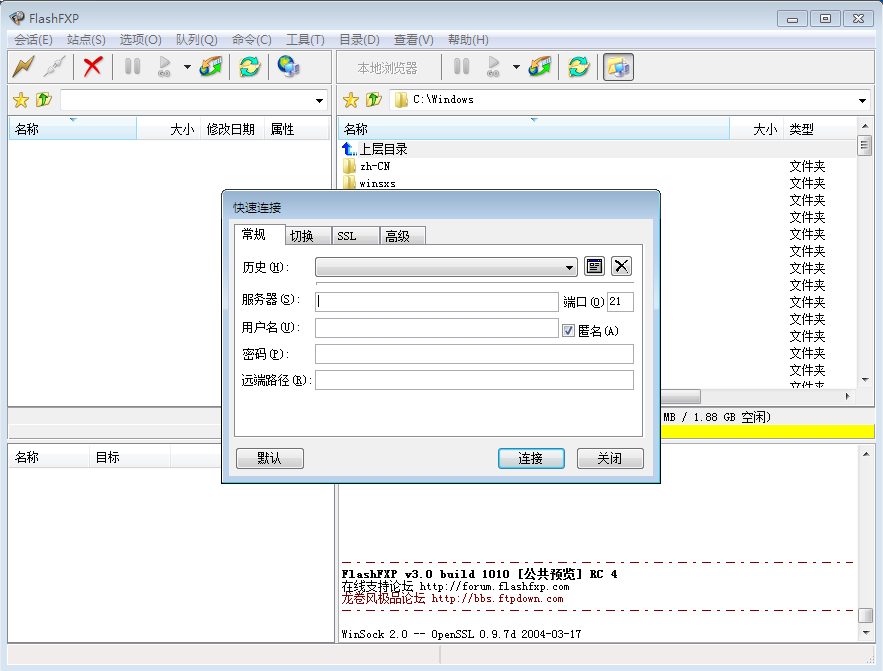This screenshot has height=671, width=883.
Task: Click the 目标 queue column header
Action: coord(130,457)
